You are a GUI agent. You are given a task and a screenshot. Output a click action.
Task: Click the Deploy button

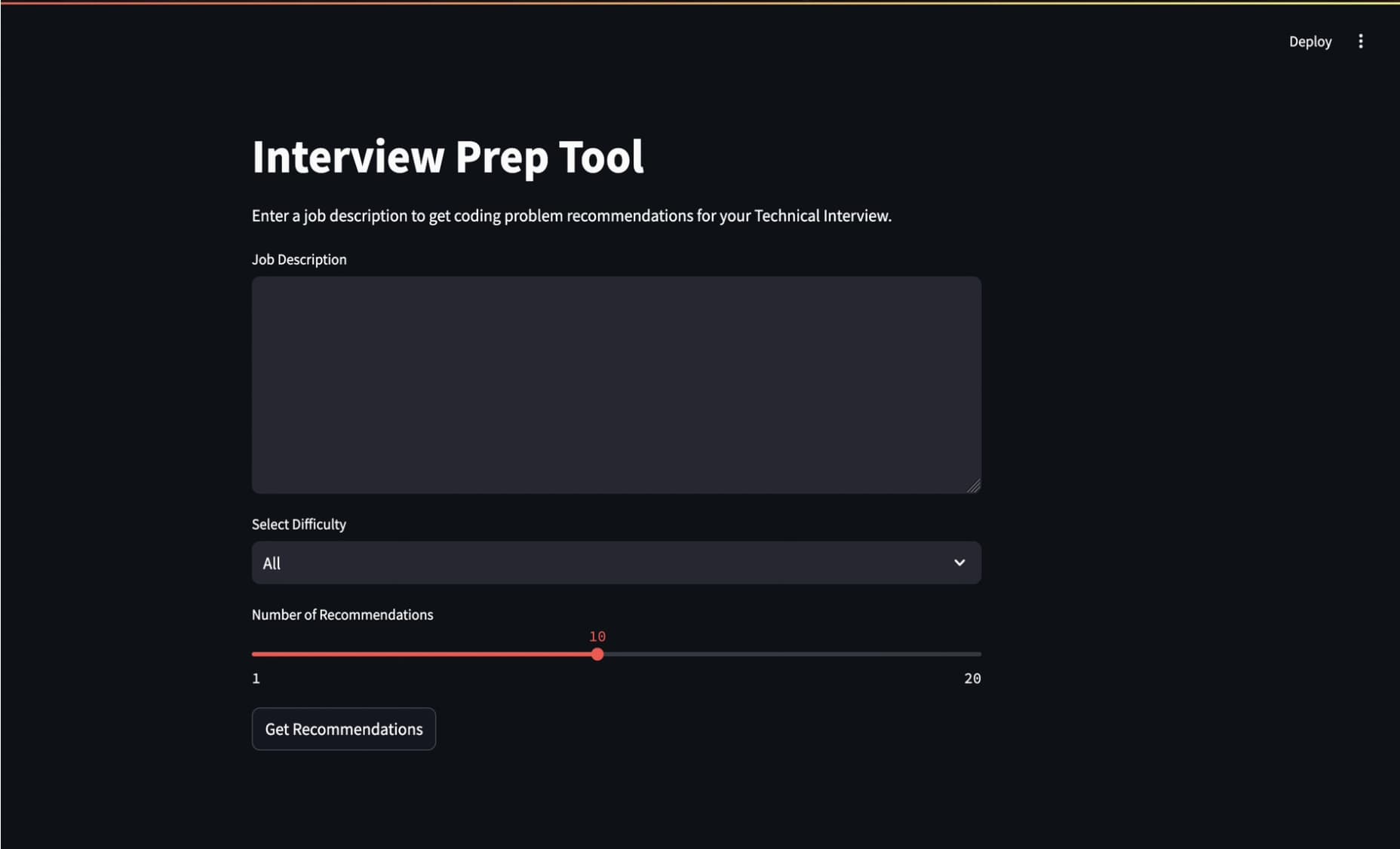(1310, 41)
